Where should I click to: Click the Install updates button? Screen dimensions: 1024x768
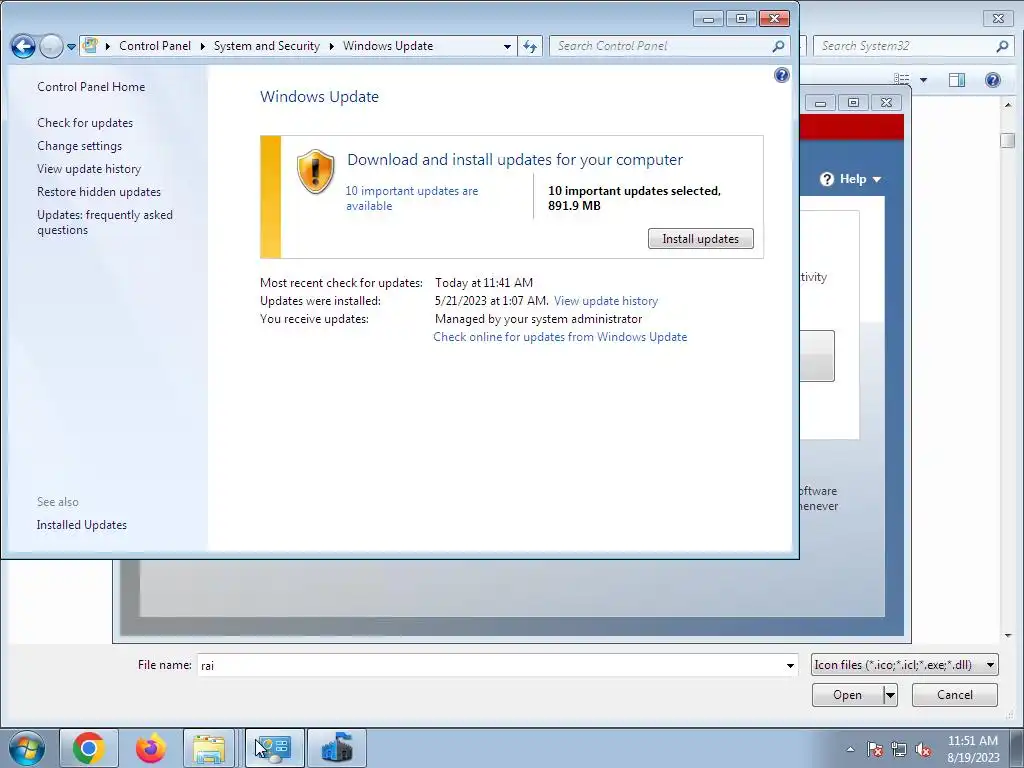pyautogui.click(x=700, y=238)
